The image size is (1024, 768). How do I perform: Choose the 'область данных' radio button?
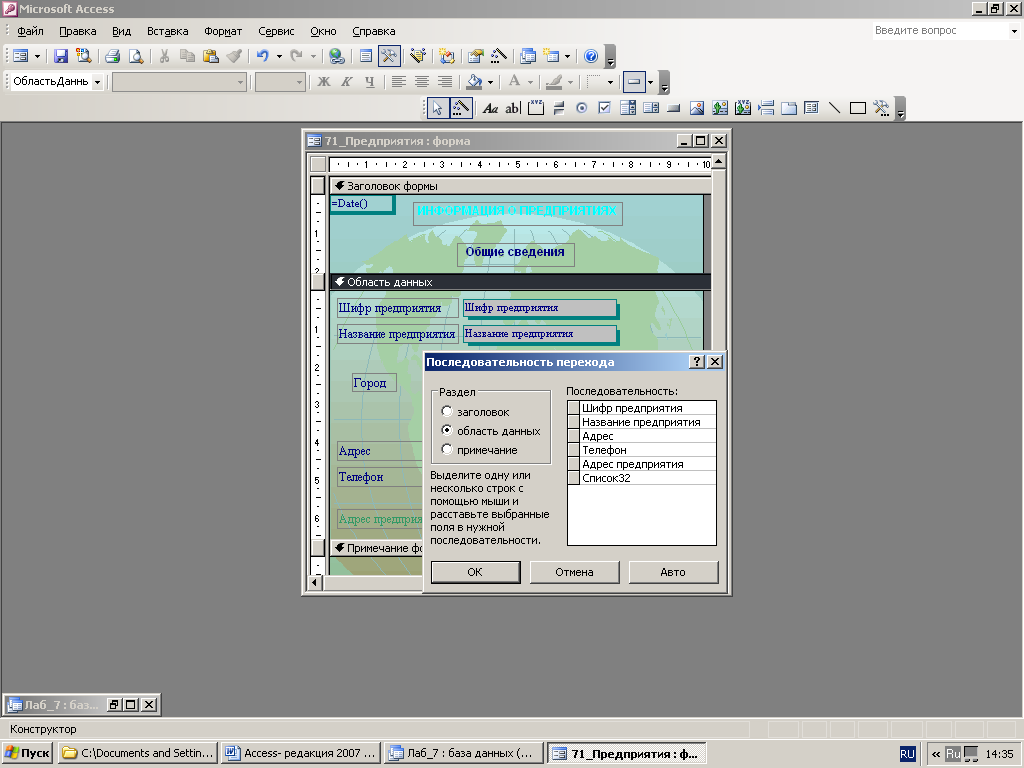click(447, 430)
